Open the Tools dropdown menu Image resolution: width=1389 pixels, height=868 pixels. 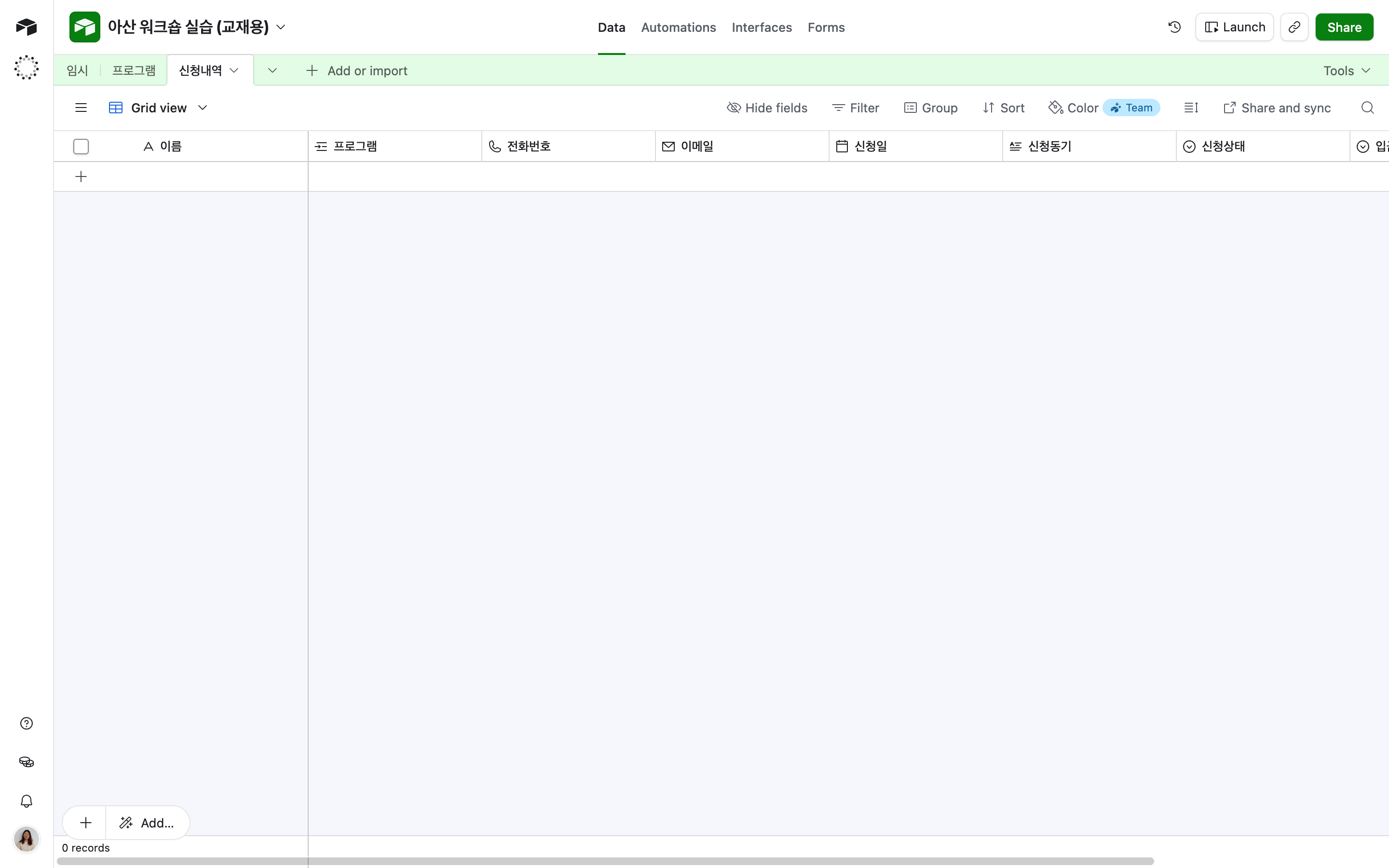(1347, 70)
